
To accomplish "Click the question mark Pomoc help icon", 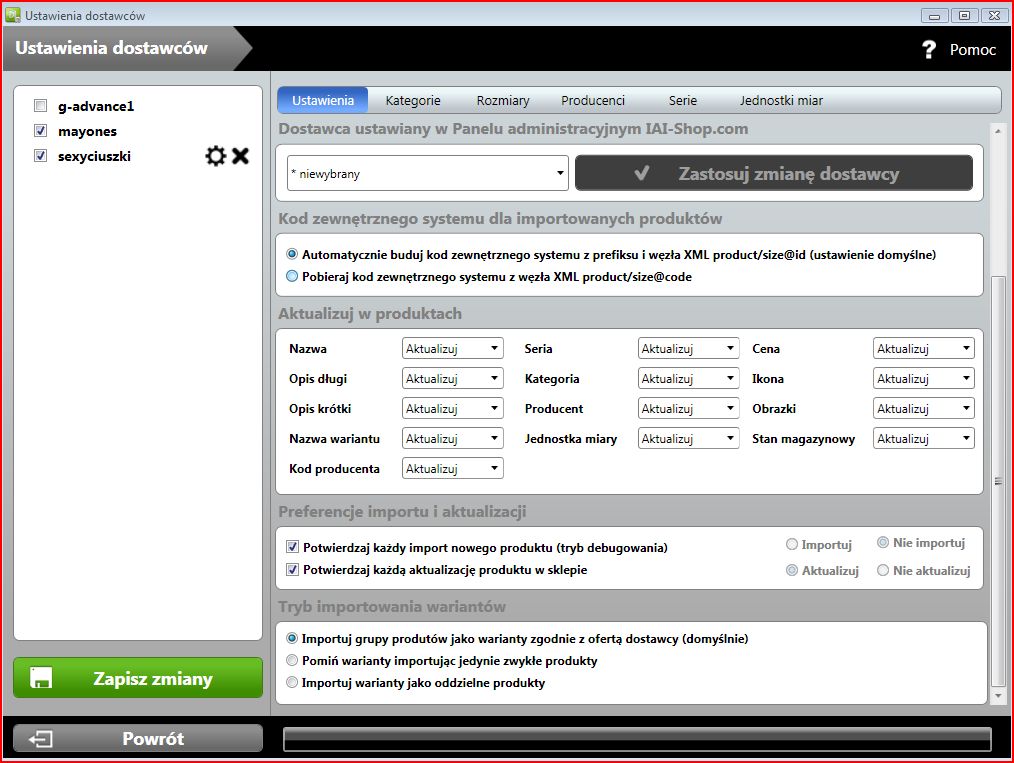I will tap(929, 49).
